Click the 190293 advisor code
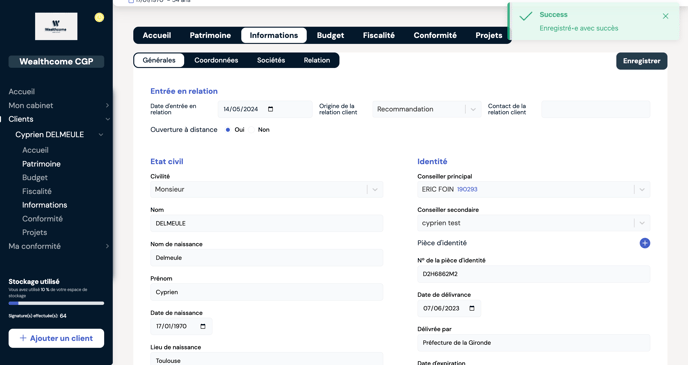 pos(467,190)
